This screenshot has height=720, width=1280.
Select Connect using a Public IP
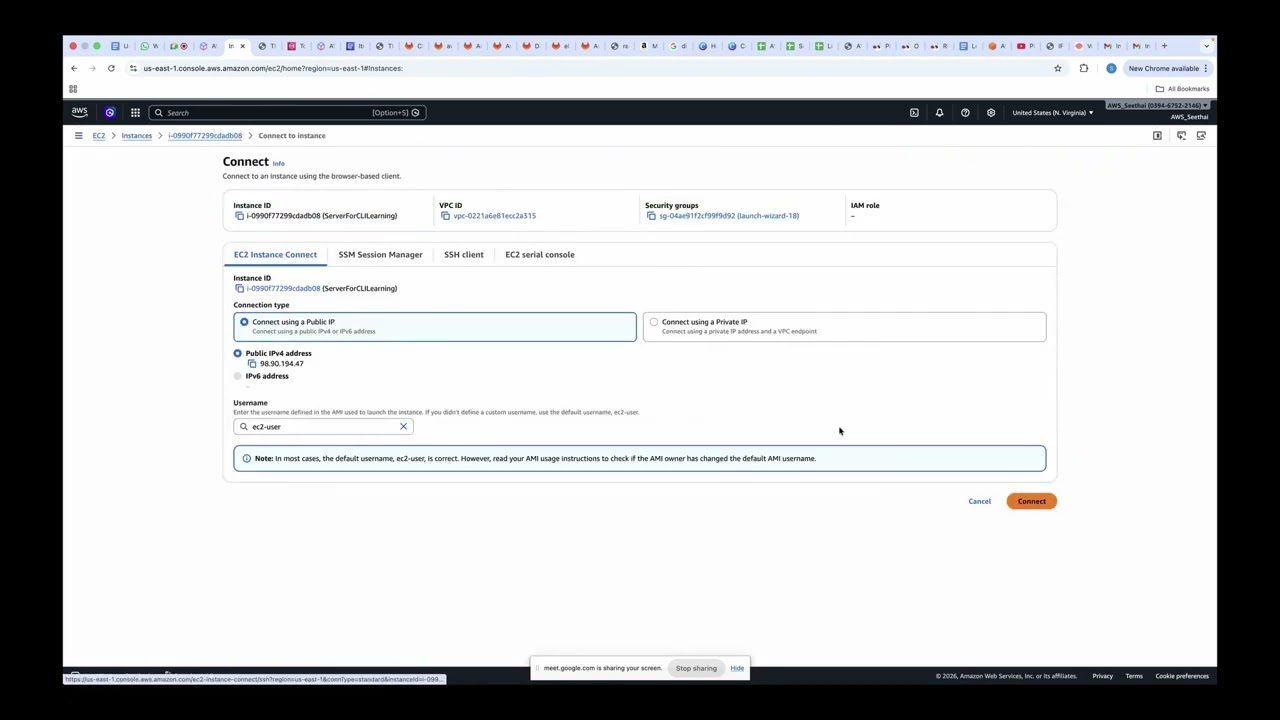435,327
